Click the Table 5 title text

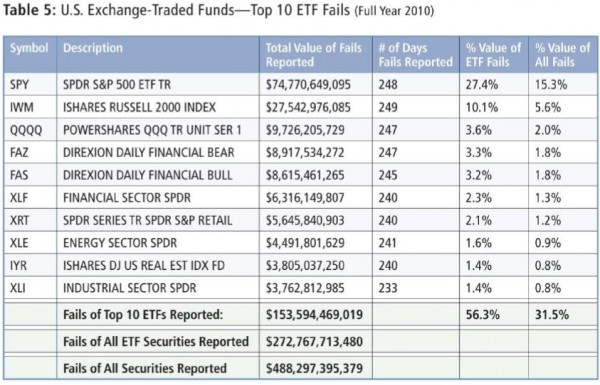point(218,10)
